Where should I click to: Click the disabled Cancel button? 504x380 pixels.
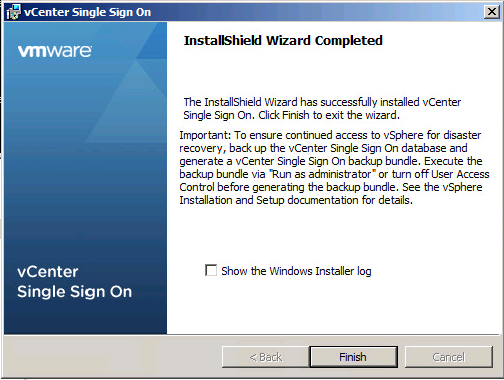(449, 357)
